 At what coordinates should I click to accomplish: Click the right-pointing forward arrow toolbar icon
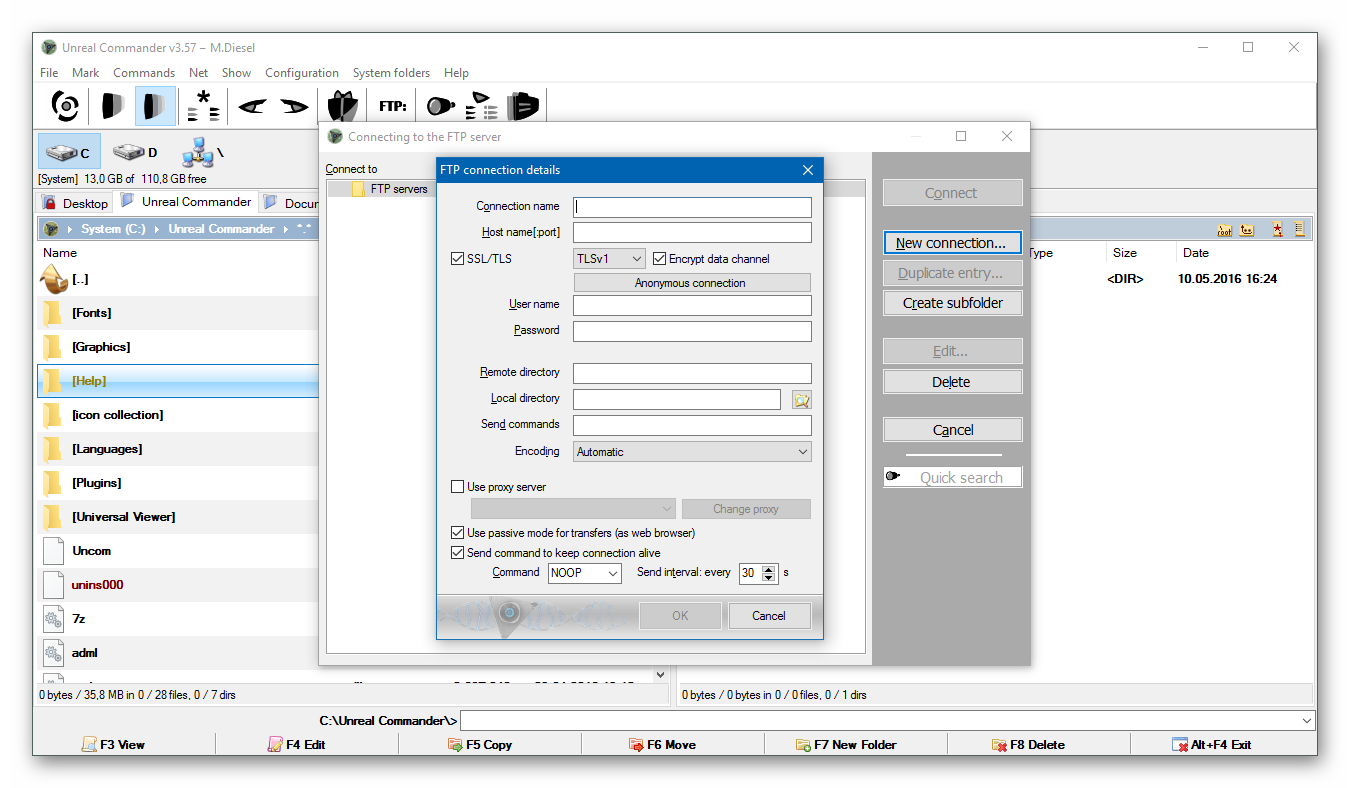[294, 105]
